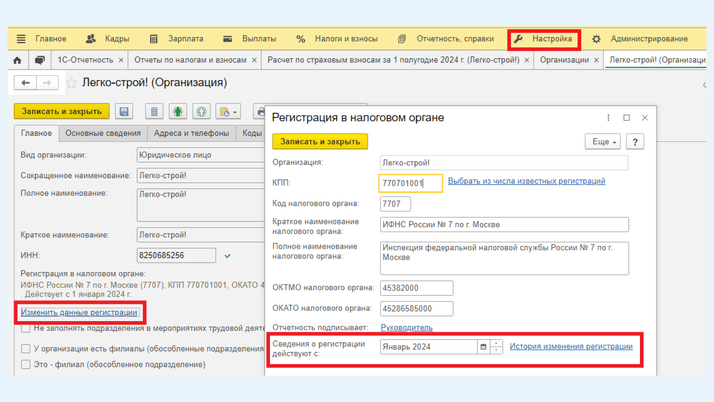Open the Настройка menu

tap(544, 39)
